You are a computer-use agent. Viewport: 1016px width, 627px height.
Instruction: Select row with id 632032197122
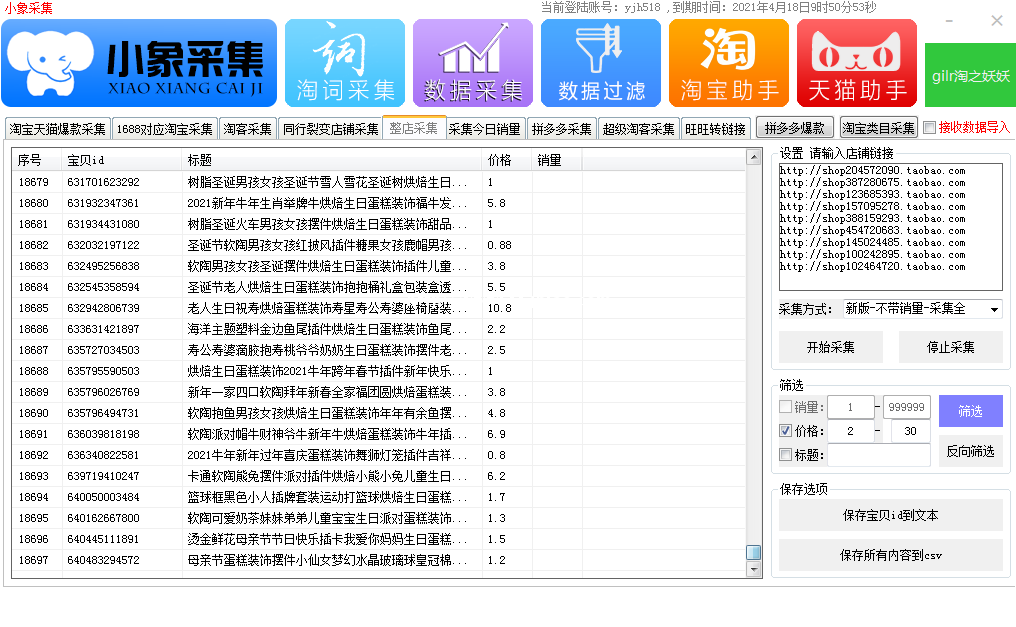coord(378,245)
